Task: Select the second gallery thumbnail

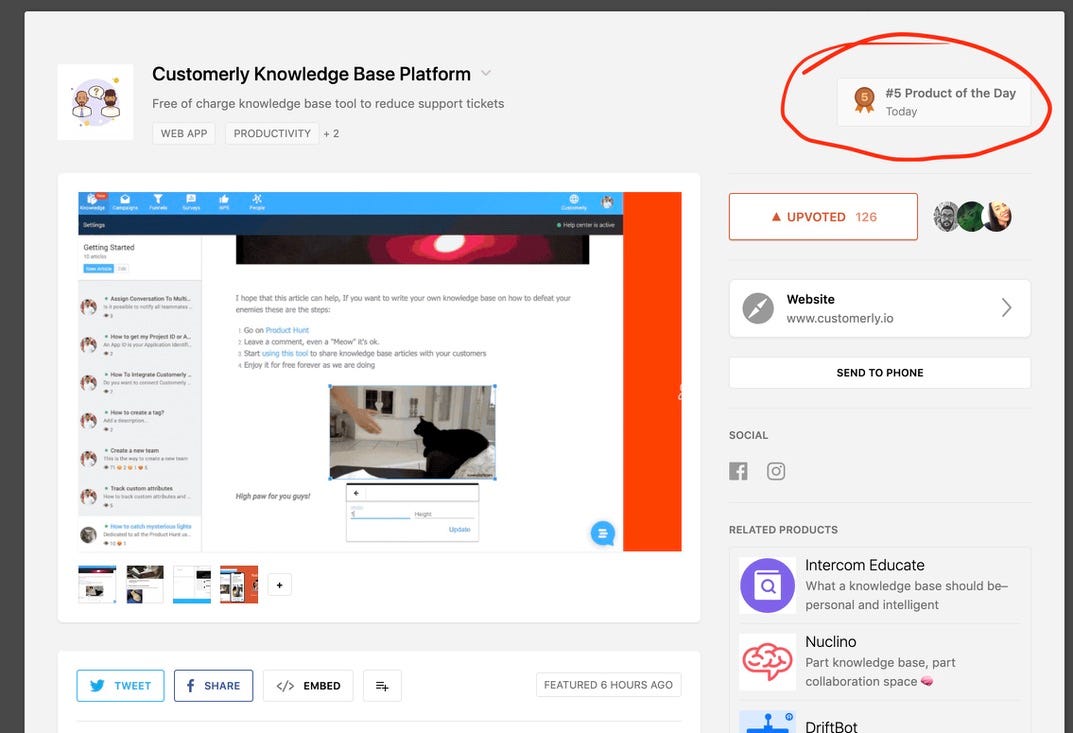Action: pos(145,584)
